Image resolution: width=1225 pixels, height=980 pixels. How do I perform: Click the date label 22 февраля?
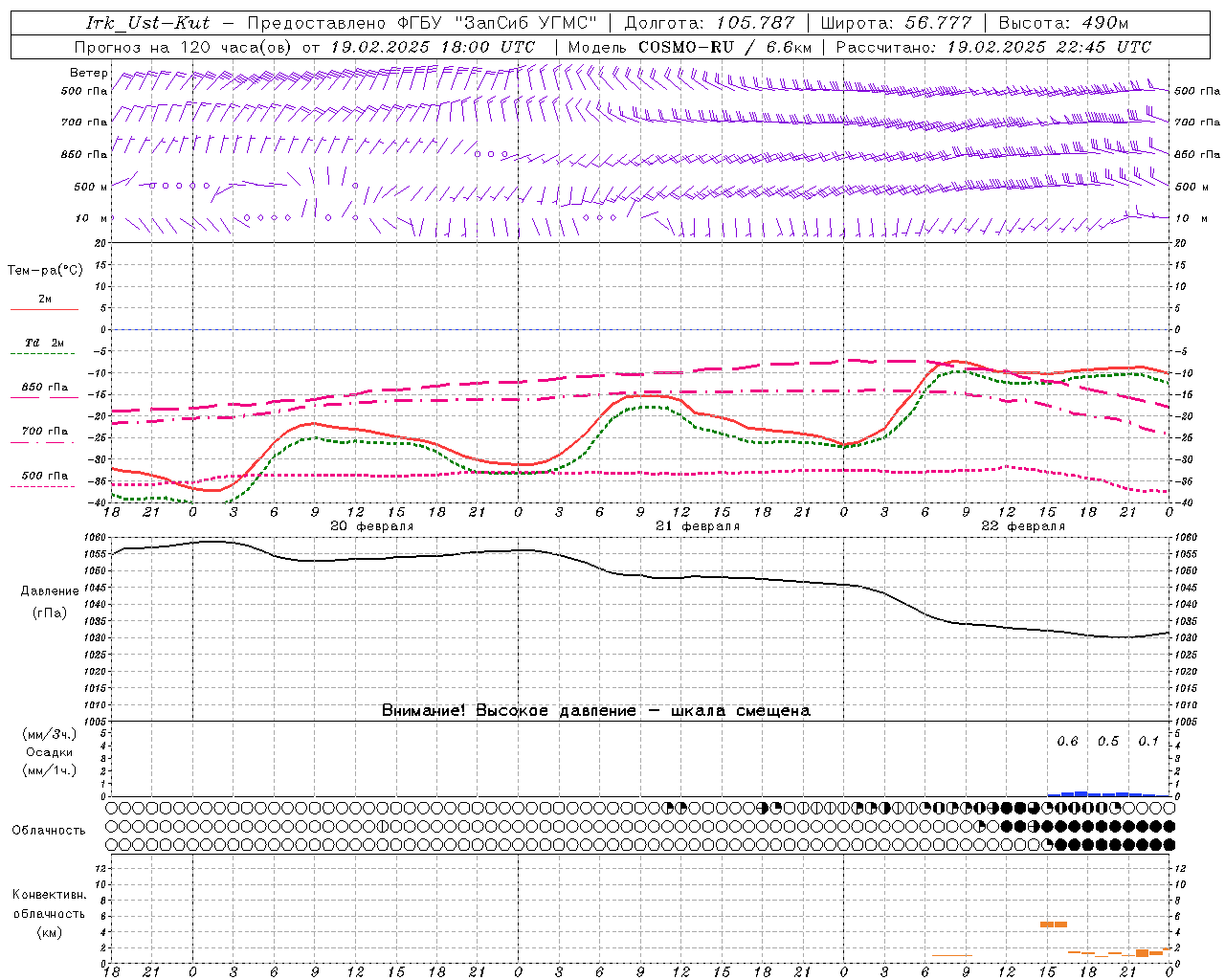1023,526
